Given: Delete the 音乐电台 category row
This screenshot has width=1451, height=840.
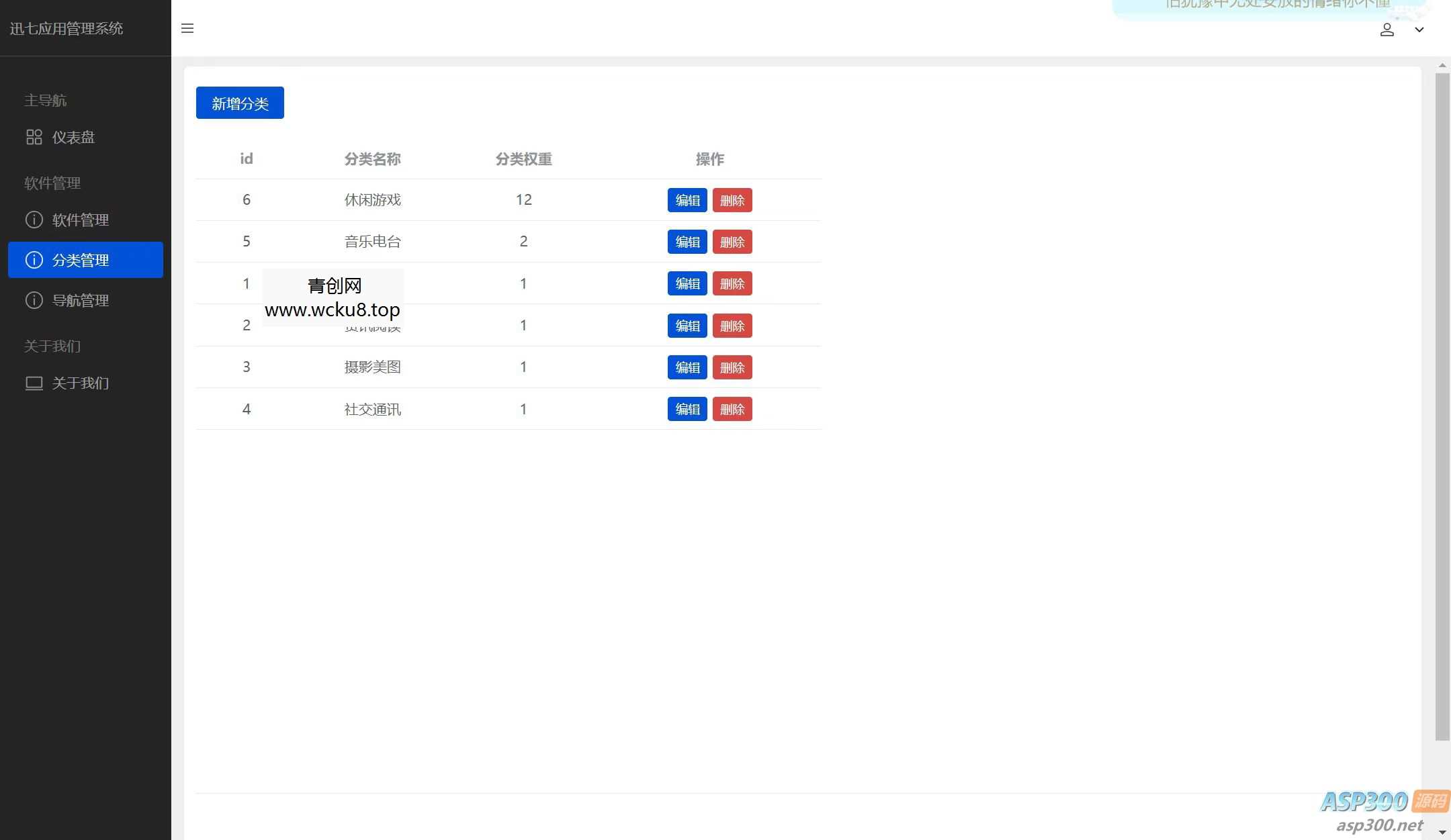Looking at the screenshot, I should 732,242.
